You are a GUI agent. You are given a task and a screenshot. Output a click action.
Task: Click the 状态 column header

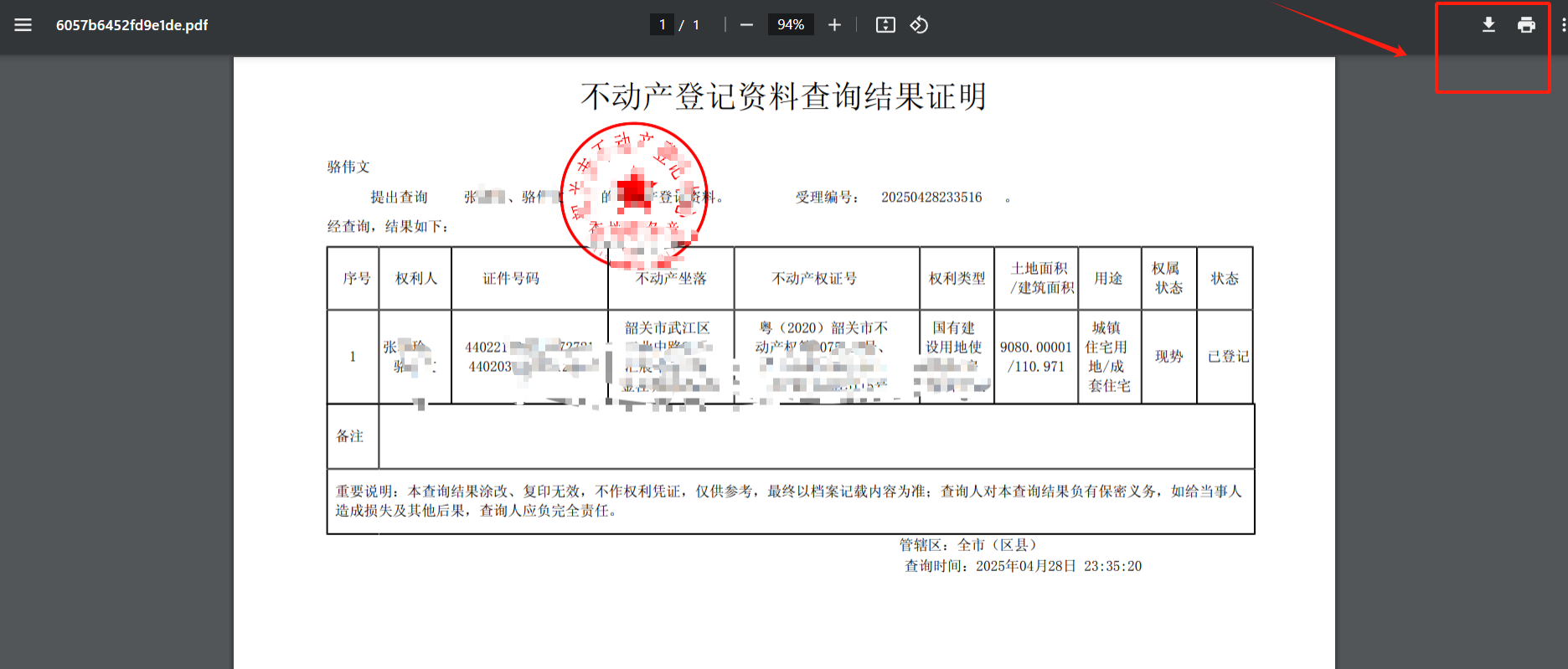[1225, 278]
